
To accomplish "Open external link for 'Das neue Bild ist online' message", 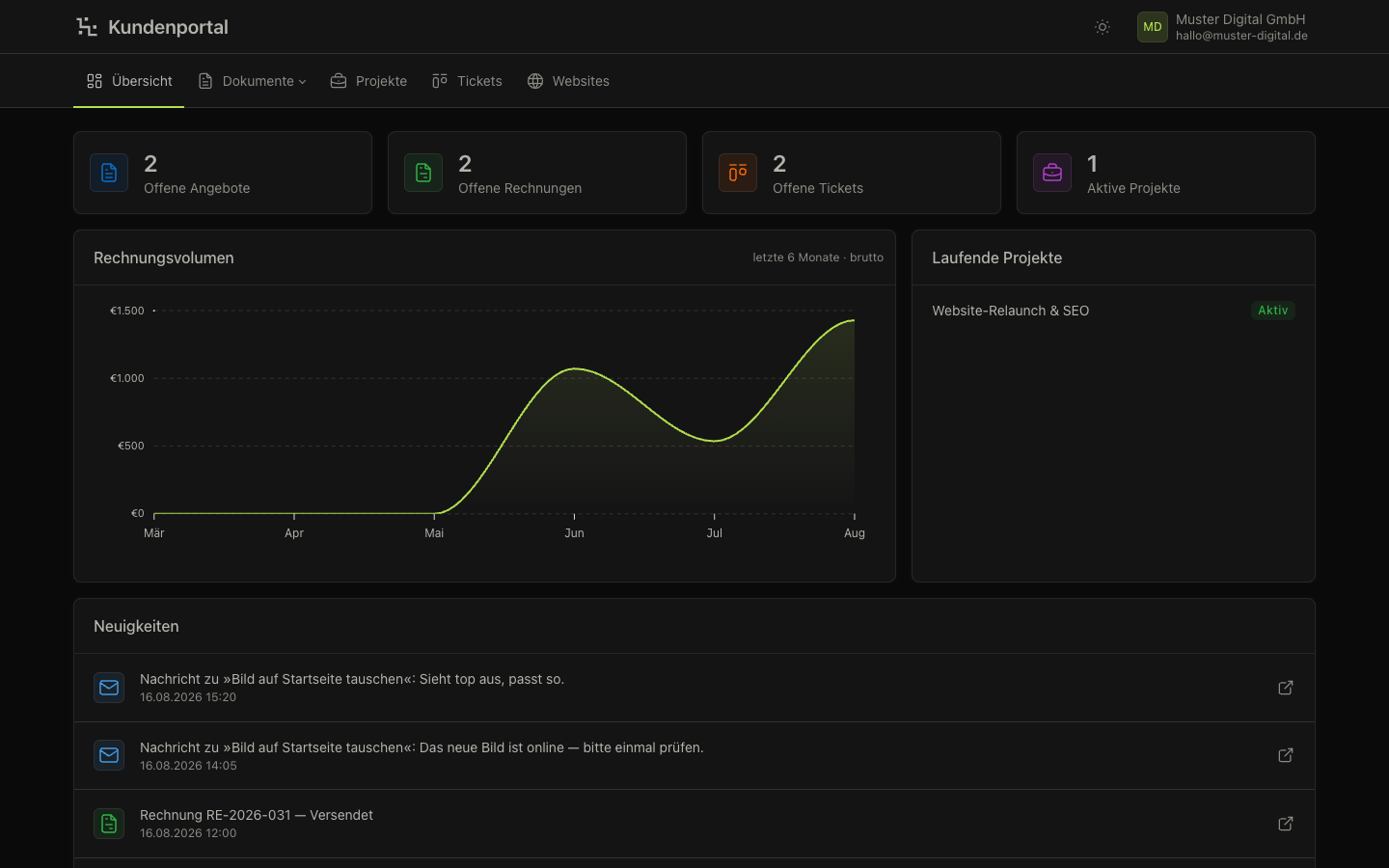I will (x=1286, y=755).
